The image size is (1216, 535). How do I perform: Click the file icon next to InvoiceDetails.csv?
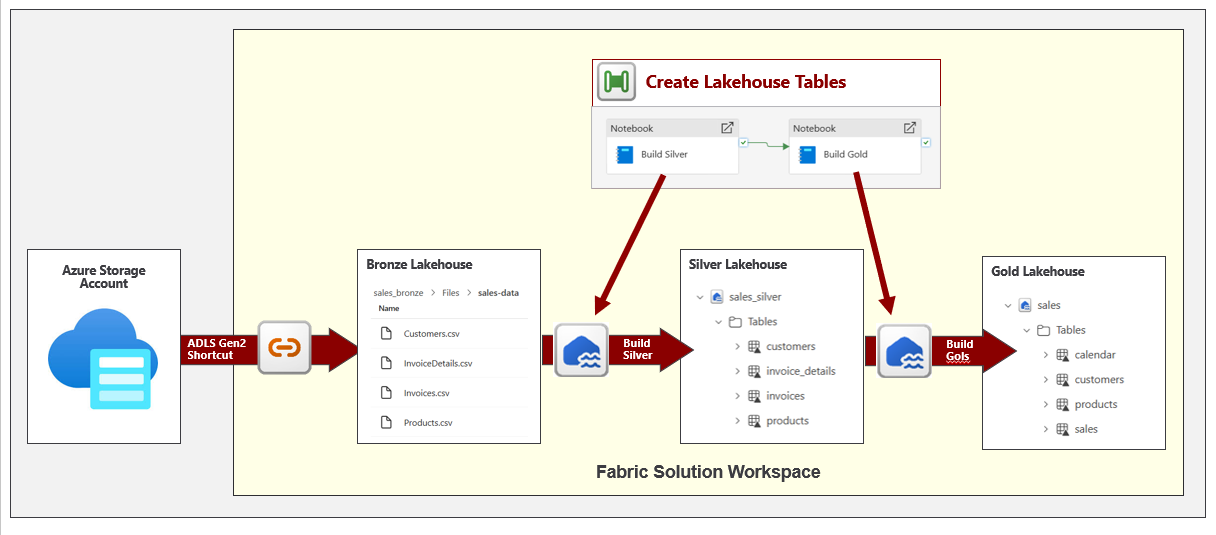[x=385, y=363]
